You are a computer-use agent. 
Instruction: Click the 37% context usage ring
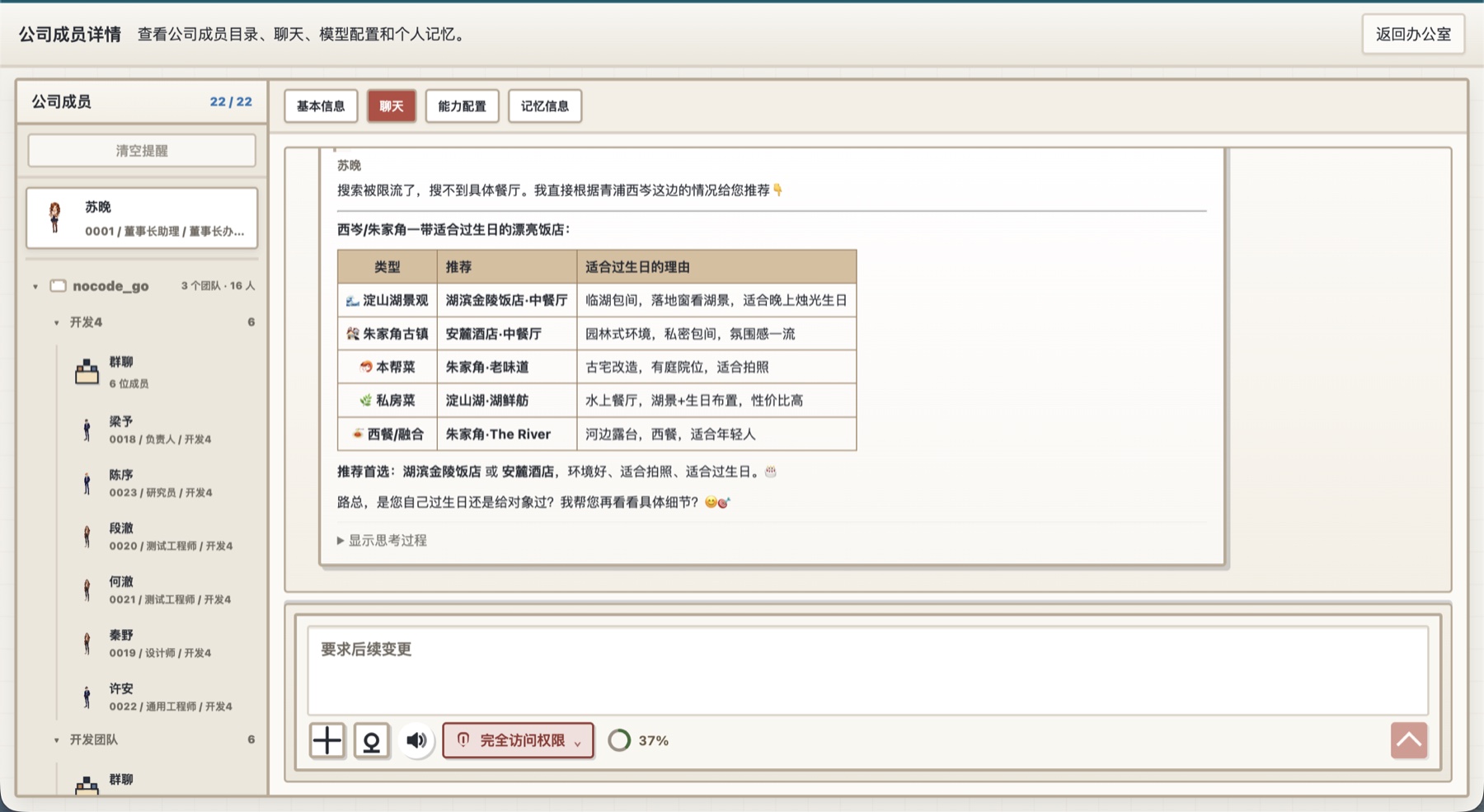619,740
